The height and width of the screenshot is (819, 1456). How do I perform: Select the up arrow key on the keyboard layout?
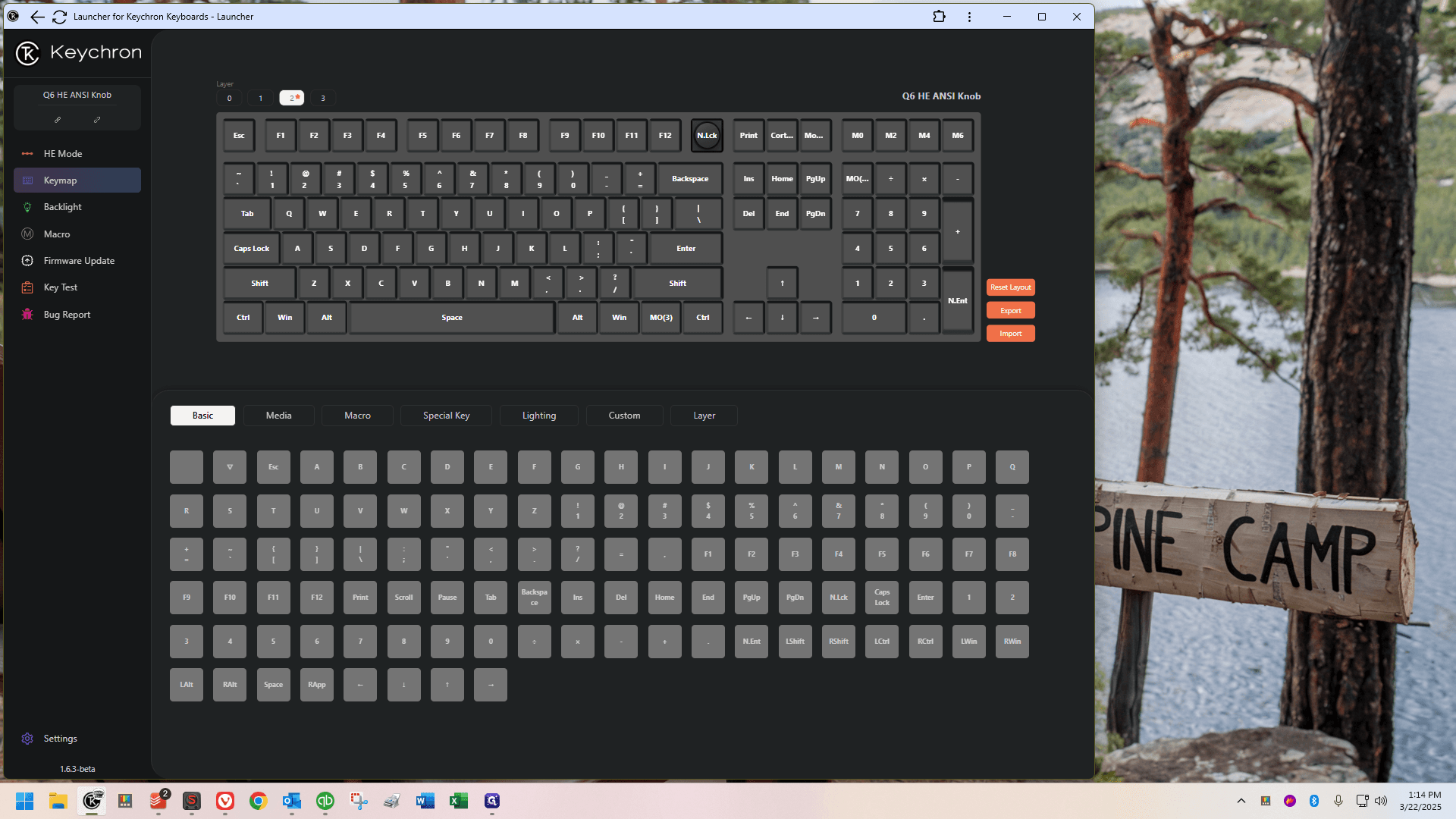tap(782, 283)
